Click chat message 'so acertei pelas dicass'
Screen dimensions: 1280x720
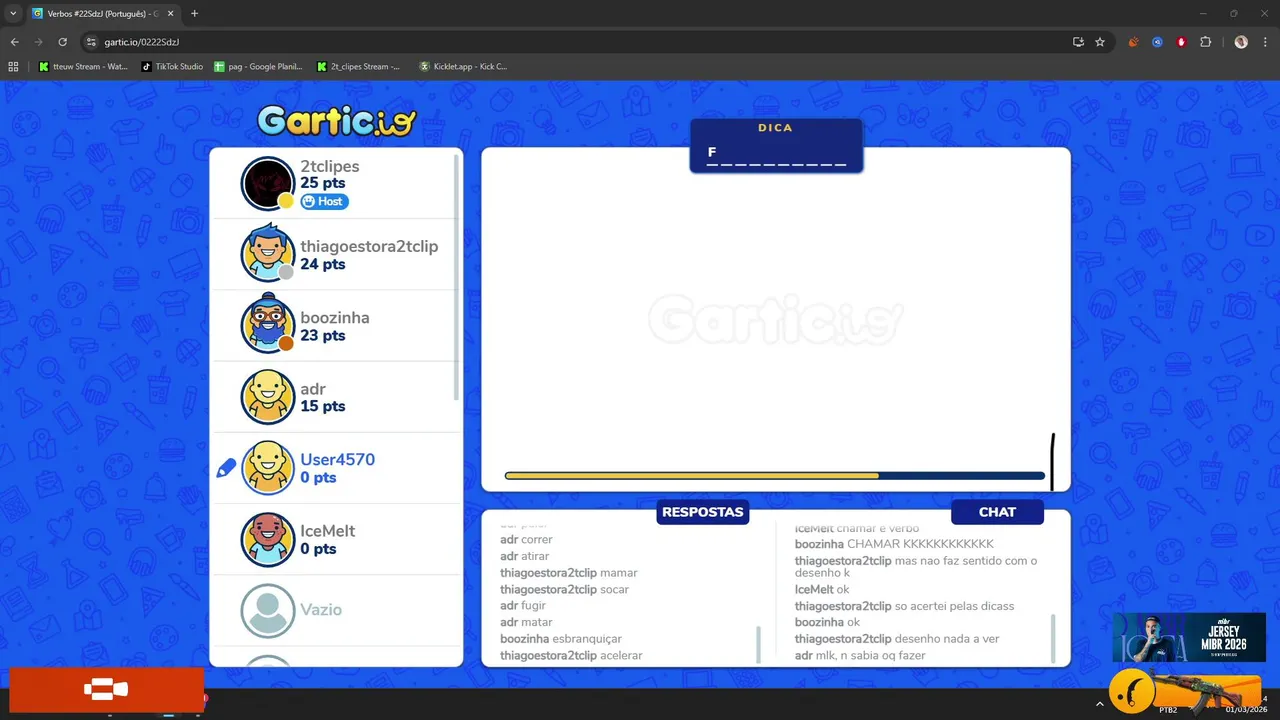954,606
